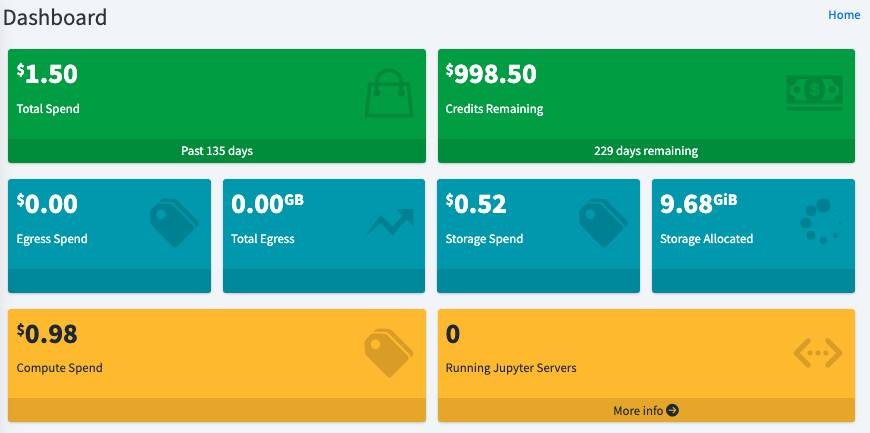
Task: Click the Egress Spend label
Action: pos(52,239)
